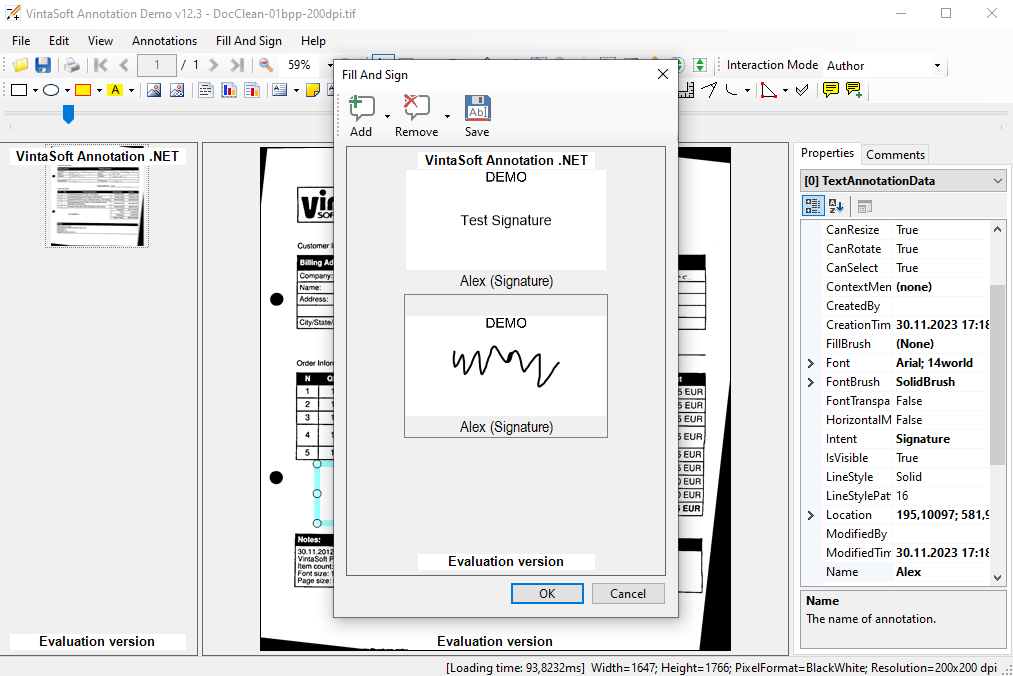Select the rectangle annotation tool
Image resolution: width=1013 pixels, height=676 pixels.
point(18,90)
